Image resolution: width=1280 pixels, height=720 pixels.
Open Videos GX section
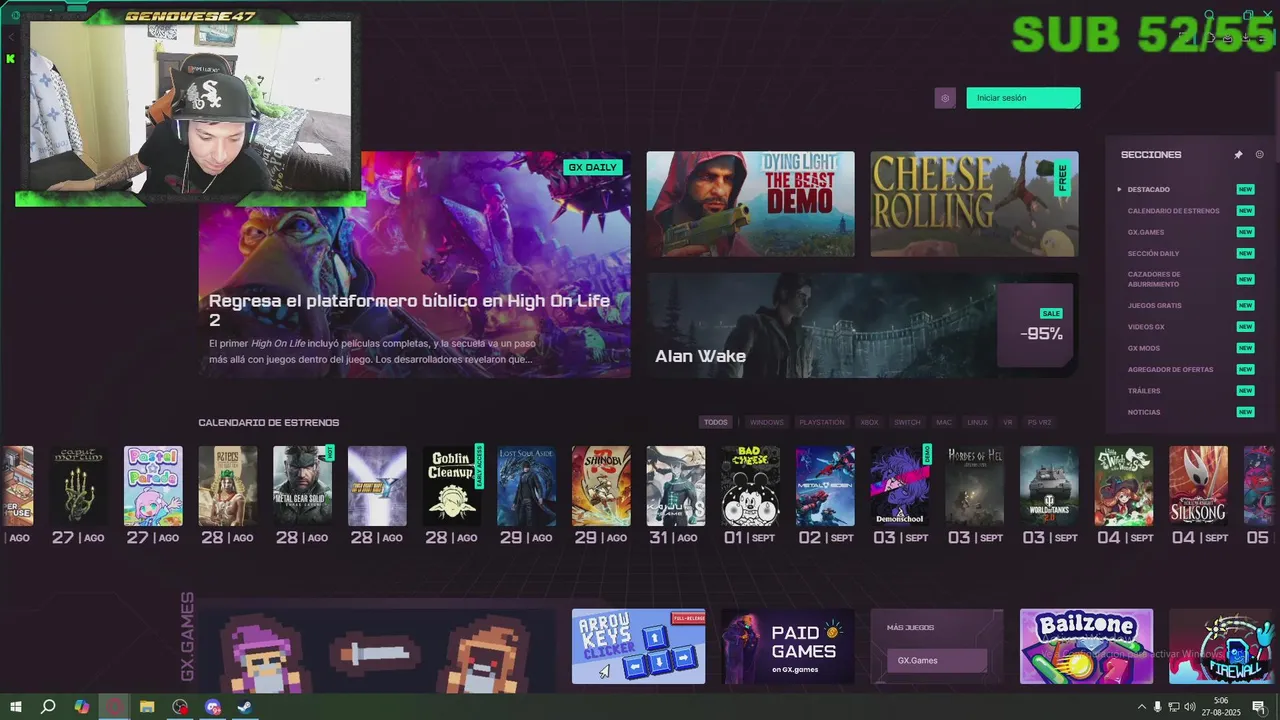pyautogui.click(x=1146, y=327)
